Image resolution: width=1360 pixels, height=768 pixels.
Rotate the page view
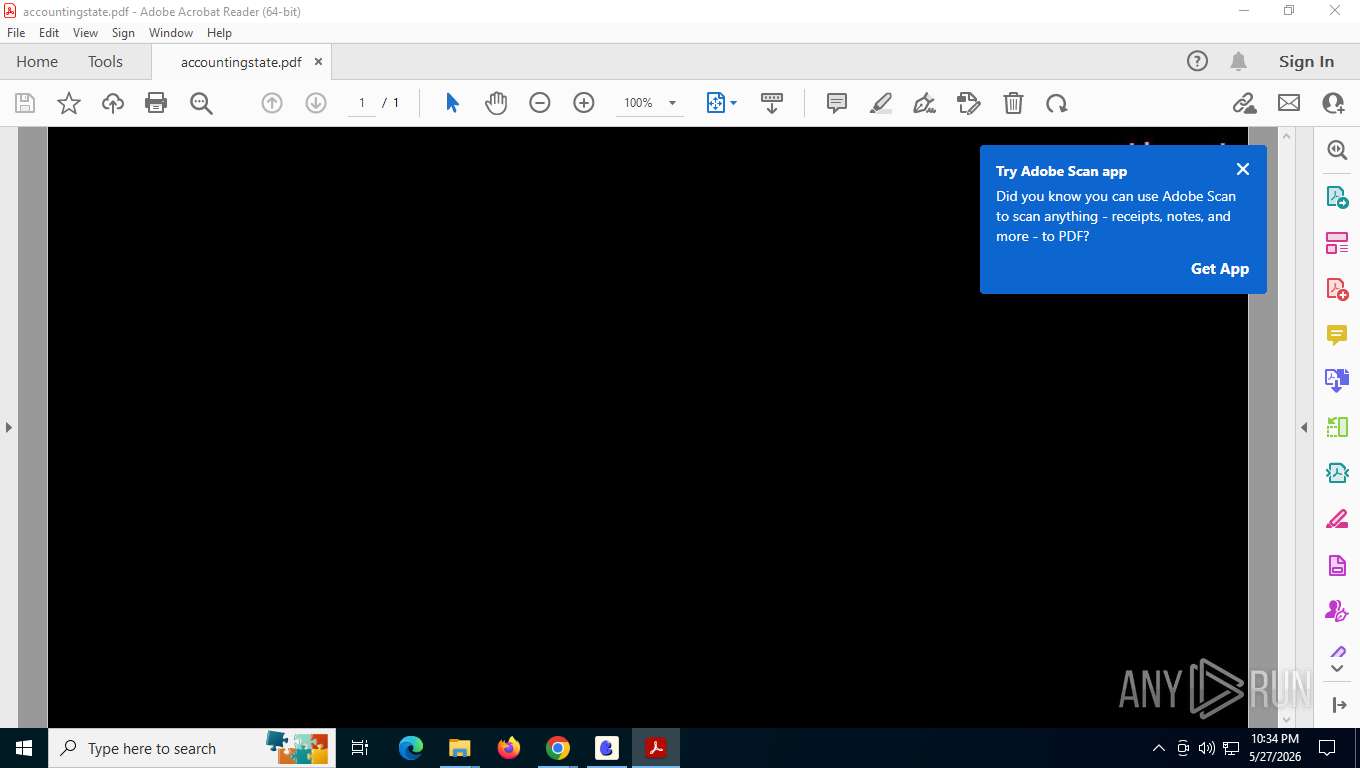pos(1057,103)
